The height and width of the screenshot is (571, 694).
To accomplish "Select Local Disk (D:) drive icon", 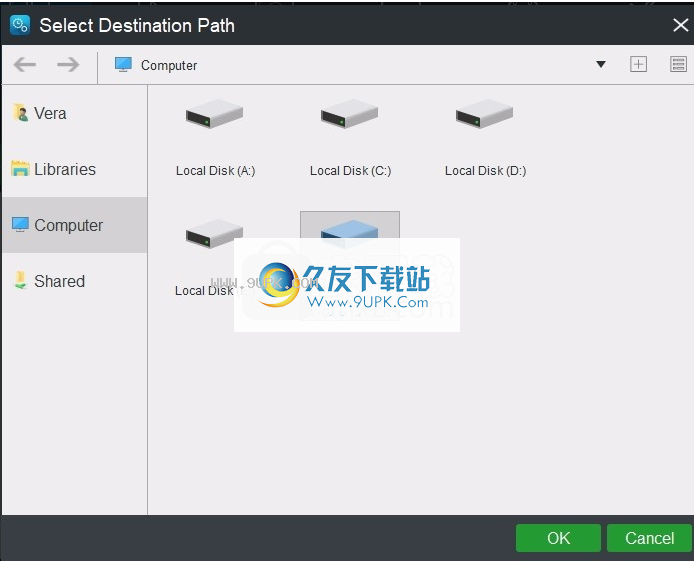I will point(485,114).
